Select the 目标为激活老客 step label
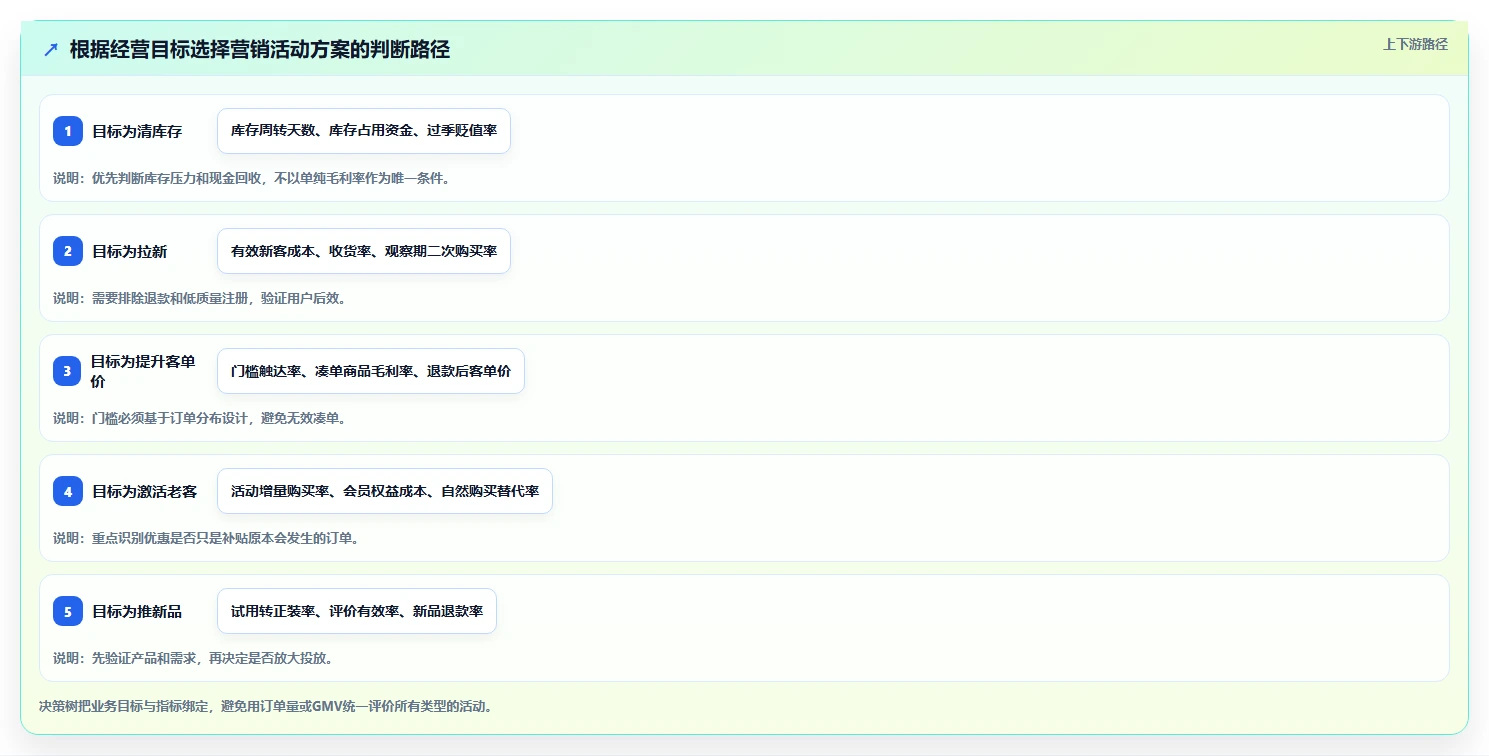 tap(145, 491)
